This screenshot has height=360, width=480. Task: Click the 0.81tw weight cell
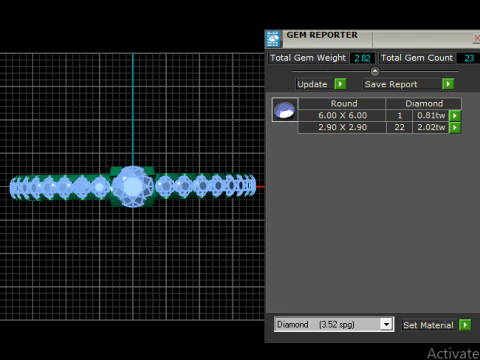(x=431, y=115)
